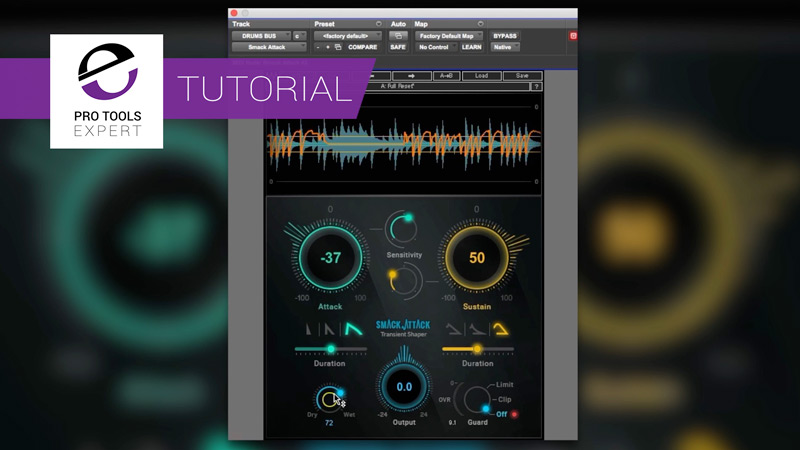Close the plug-in window with red button

[x=234, y=13]
